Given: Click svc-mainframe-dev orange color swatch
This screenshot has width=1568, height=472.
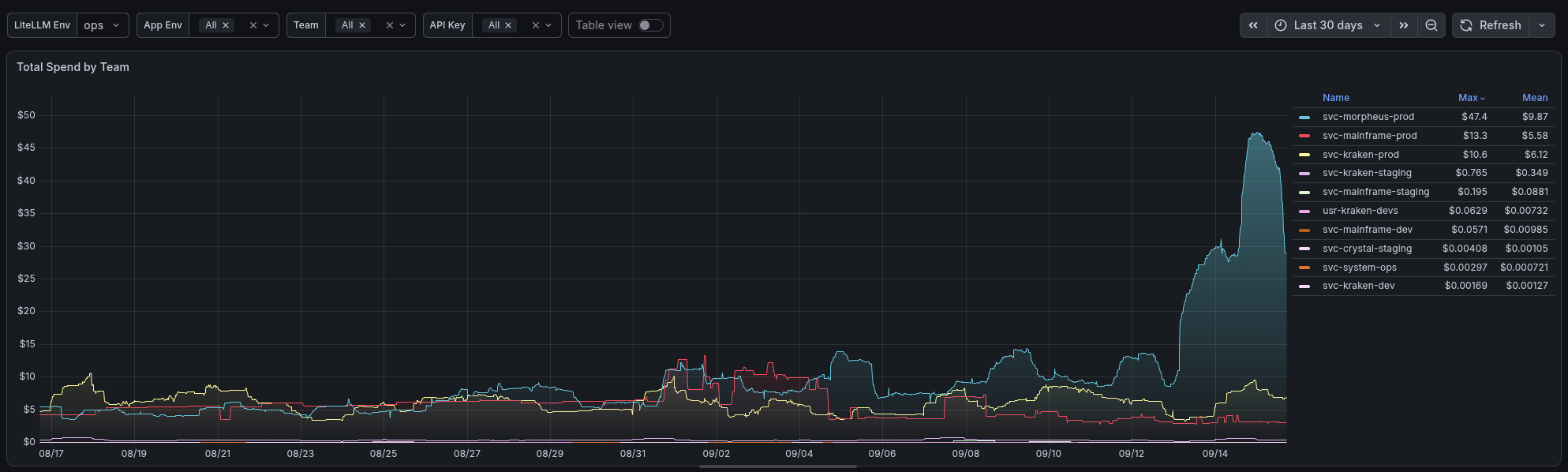Looking at the screenshot, I should coord(1304,230).
